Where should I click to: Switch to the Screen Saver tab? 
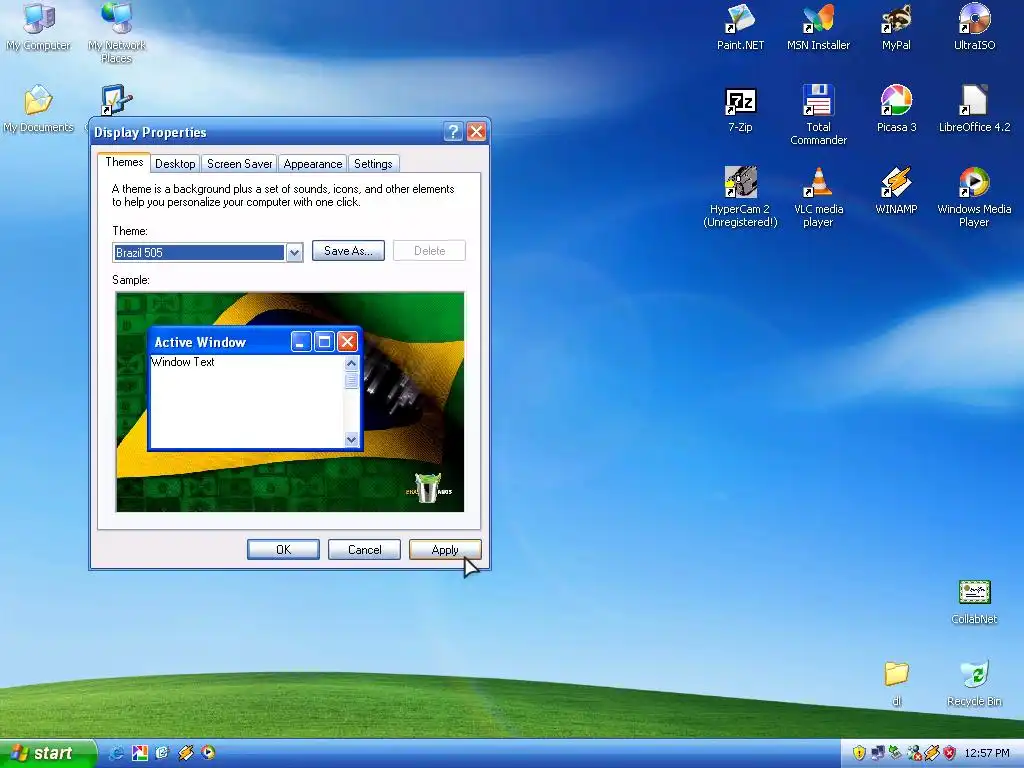[x=240, y=164]
